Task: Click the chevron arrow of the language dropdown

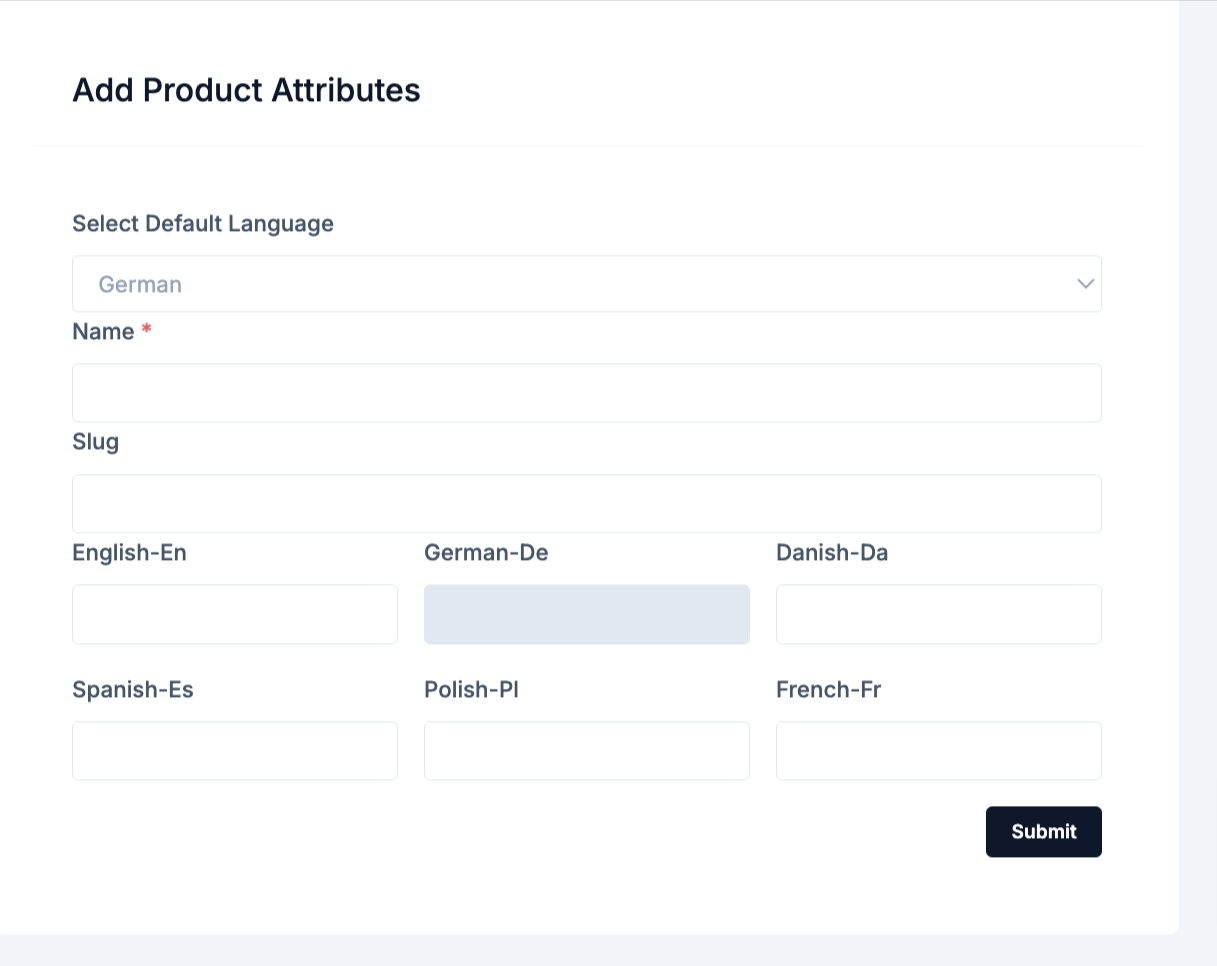Action: (1085, 284)
